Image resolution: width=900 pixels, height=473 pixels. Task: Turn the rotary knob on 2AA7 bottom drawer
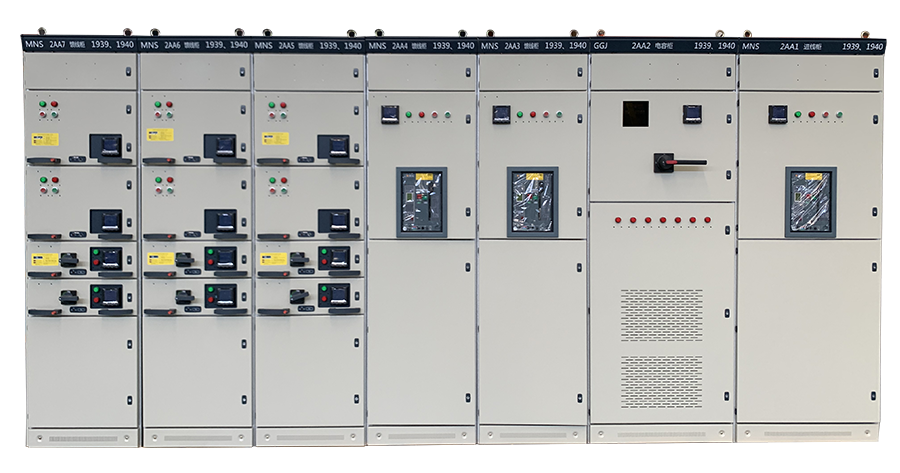[69, 298]
